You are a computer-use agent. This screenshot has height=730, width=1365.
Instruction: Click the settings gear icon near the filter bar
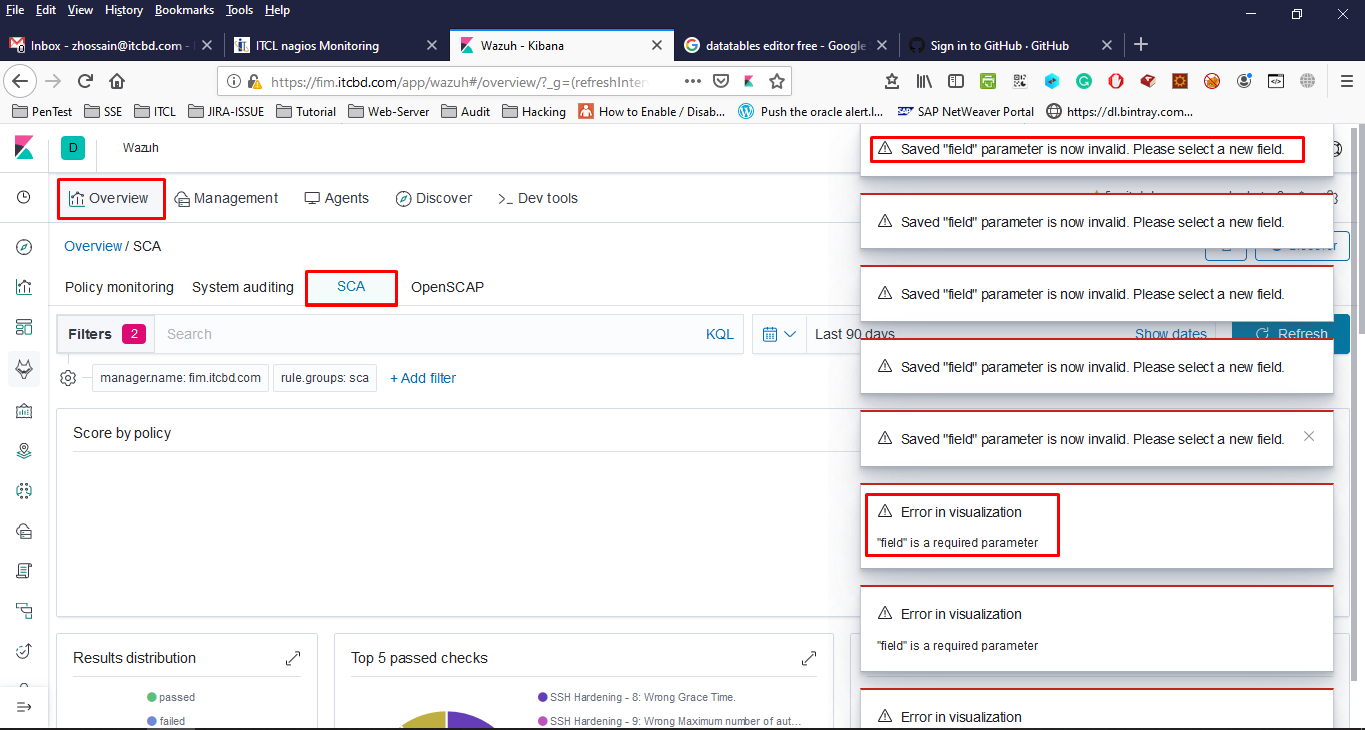67,378
